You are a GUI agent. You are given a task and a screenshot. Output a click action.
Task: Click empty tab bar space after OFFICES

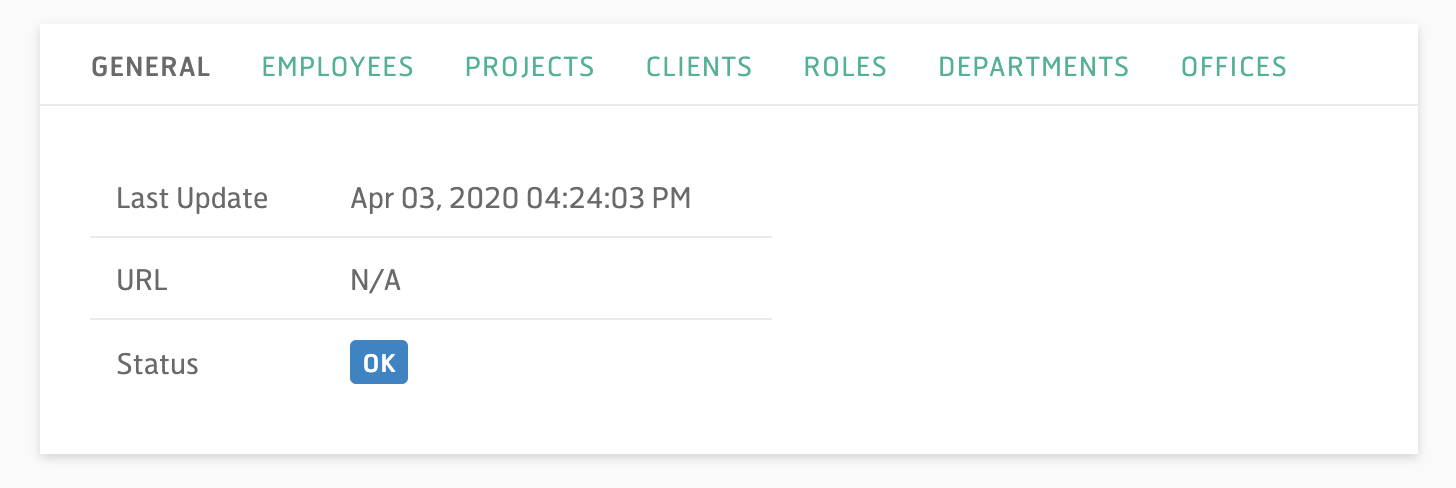pyautogui.click(x=1350, y=67)
